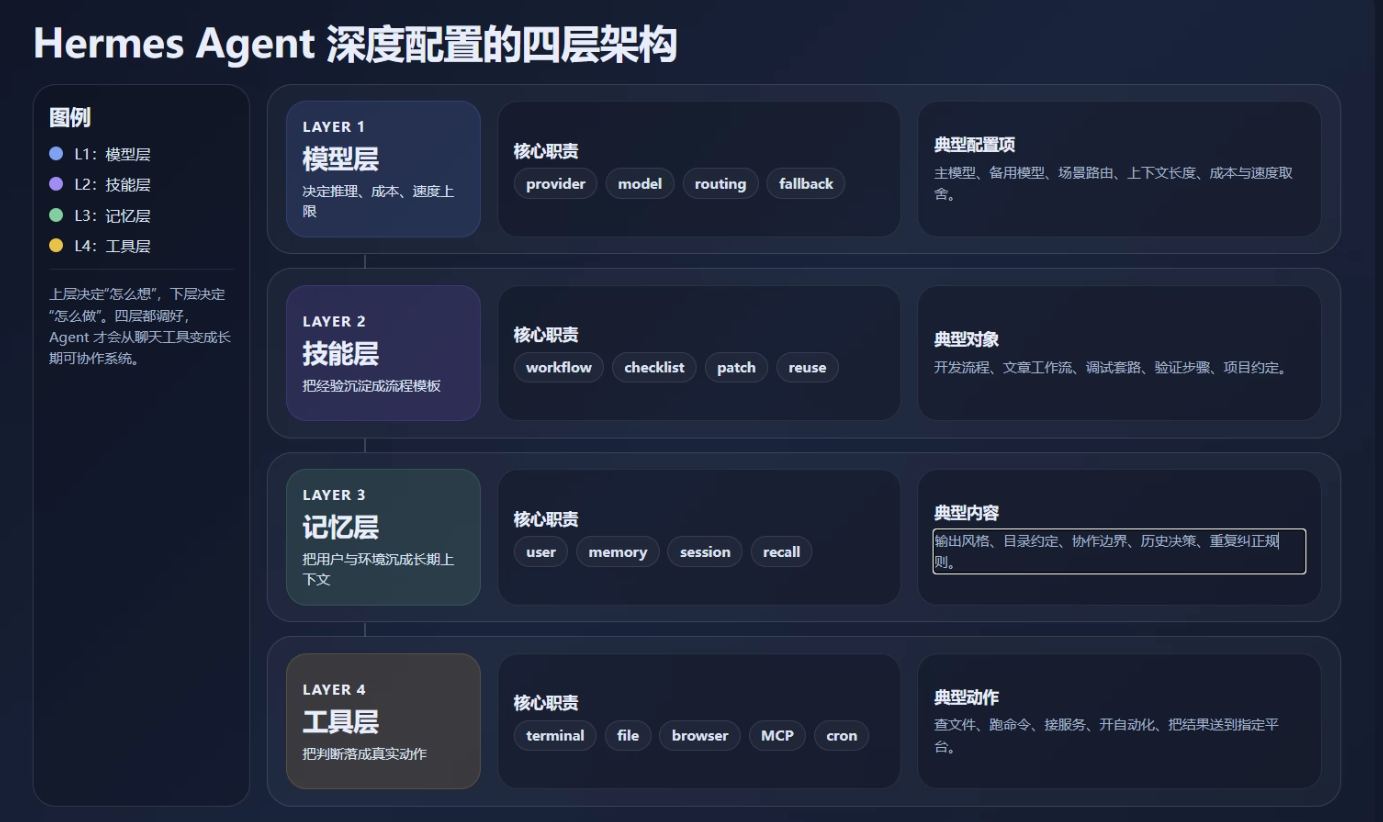Click the green L3 记忆层 legend dot
This screenshot has width=1383, height=822.
(x=56, y=215)
